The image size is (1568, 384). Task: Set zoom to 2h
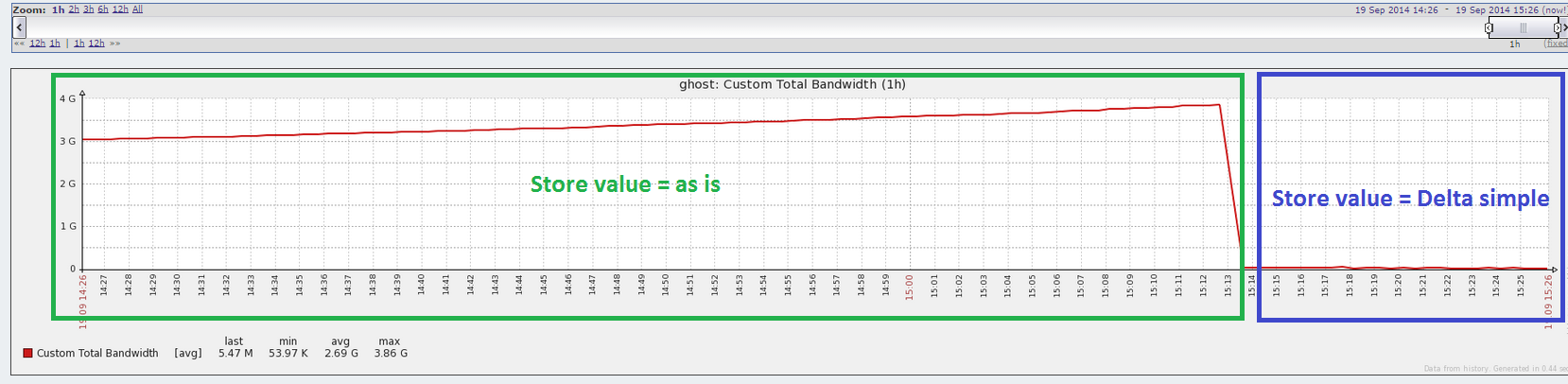tap(74, 9)
